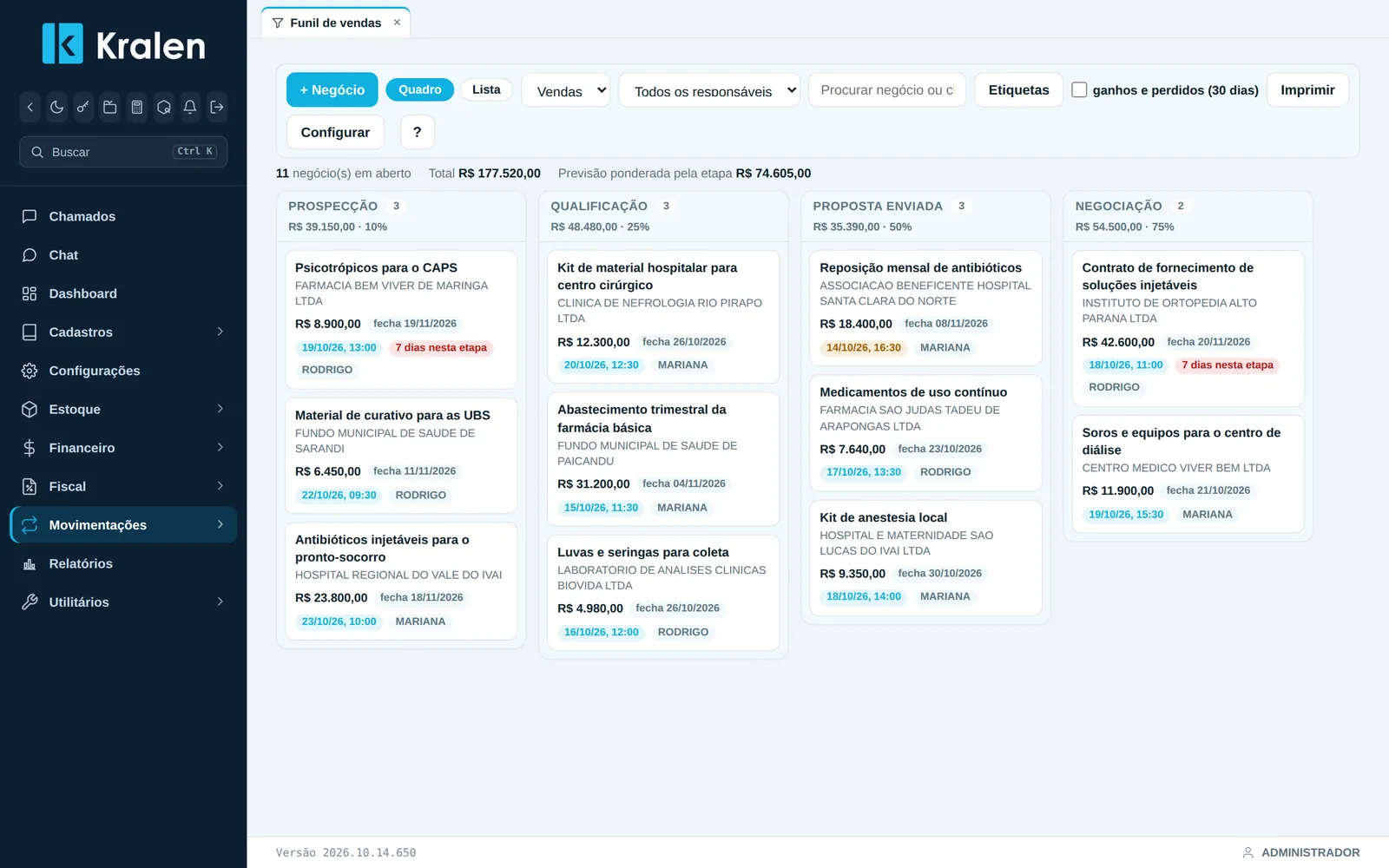The height and width of the screenshot is (868, 1389).
Task: Click the folder-with-antenna icon in the sidebar toolbar
Action: [110, 108]
